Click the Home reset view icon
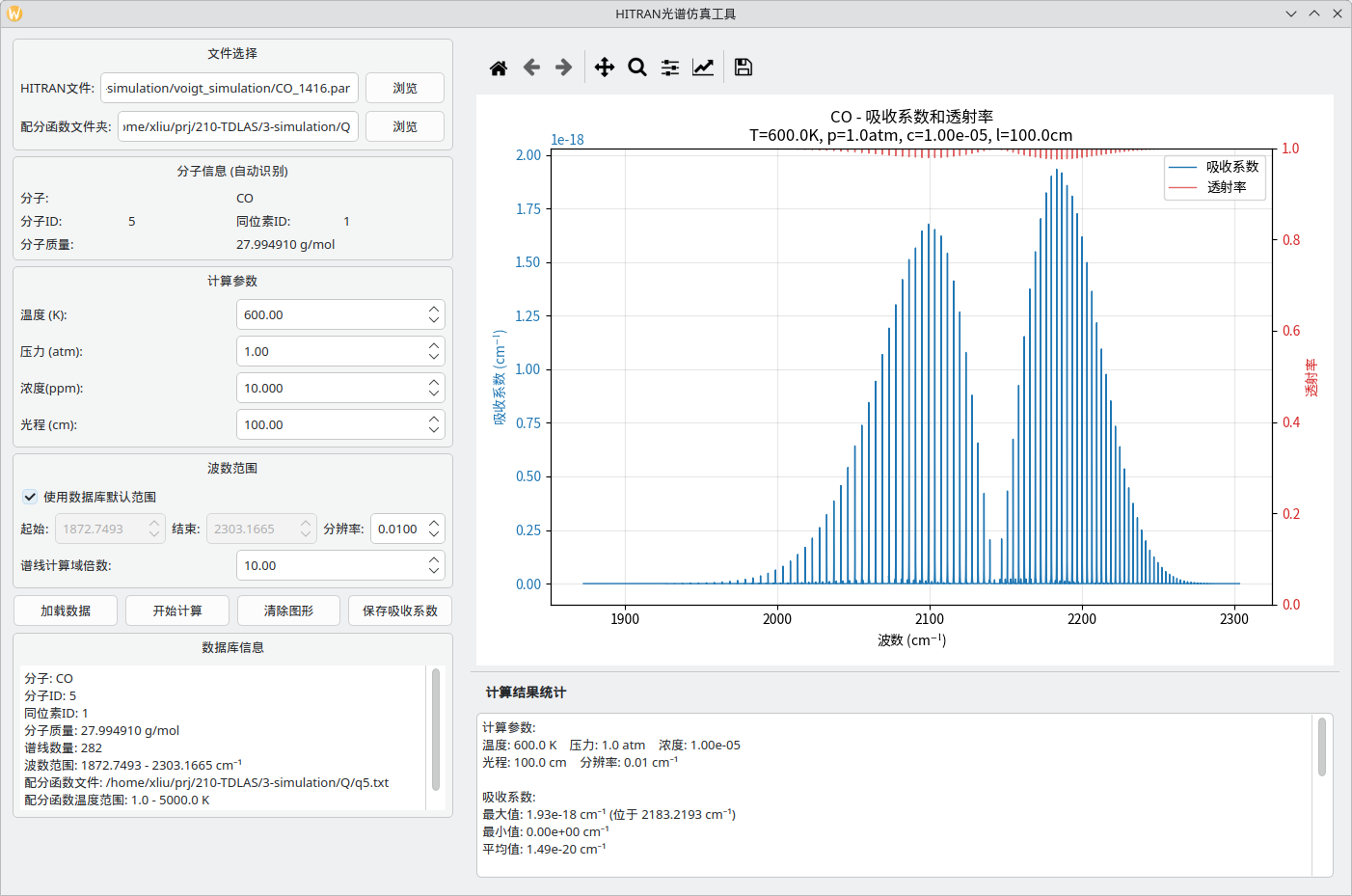This screenshot has width=1352, height=896. (x=499, y=68)
